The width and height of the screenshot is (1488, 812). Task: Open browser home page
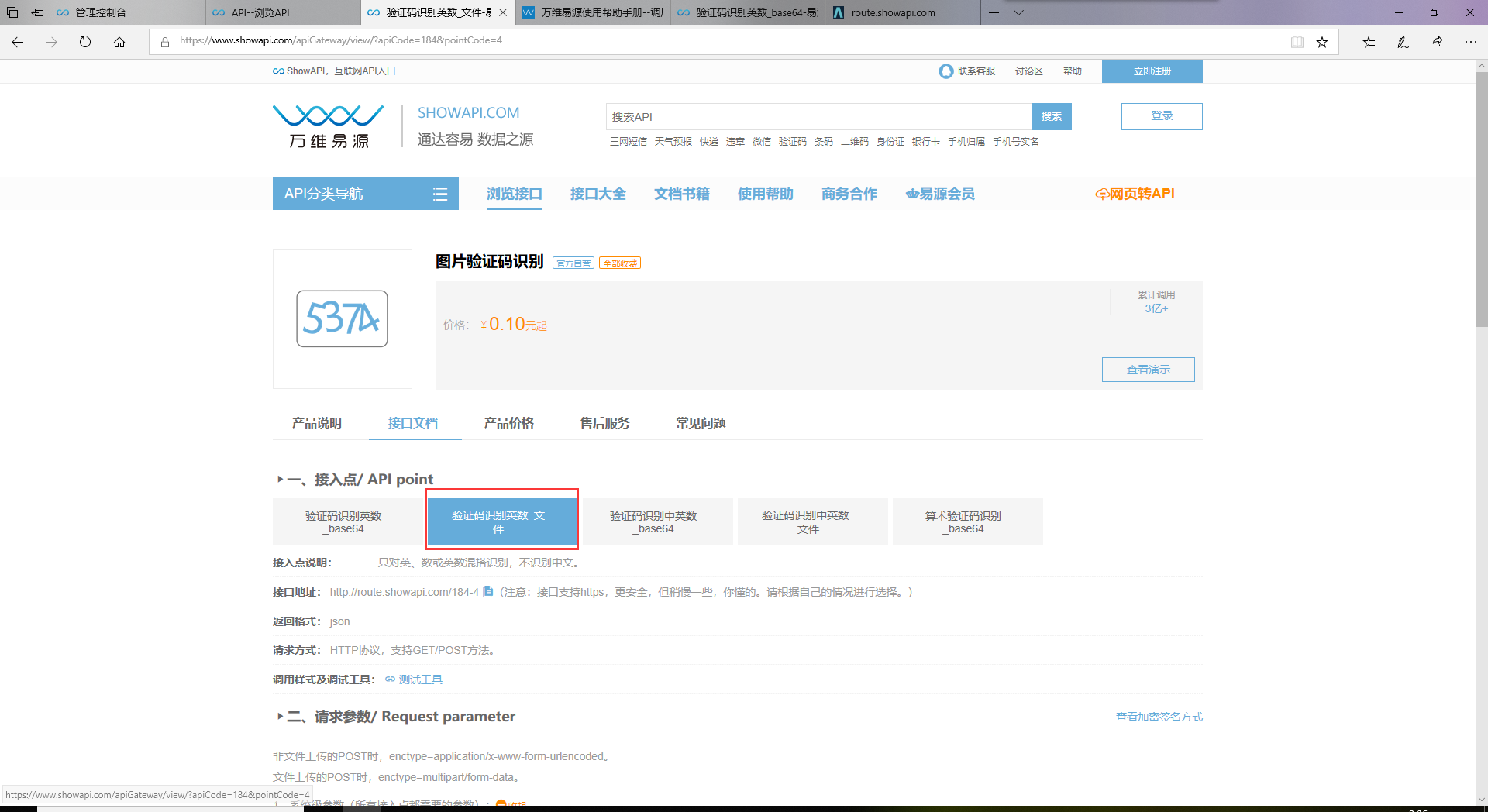(x=119, y=42)
